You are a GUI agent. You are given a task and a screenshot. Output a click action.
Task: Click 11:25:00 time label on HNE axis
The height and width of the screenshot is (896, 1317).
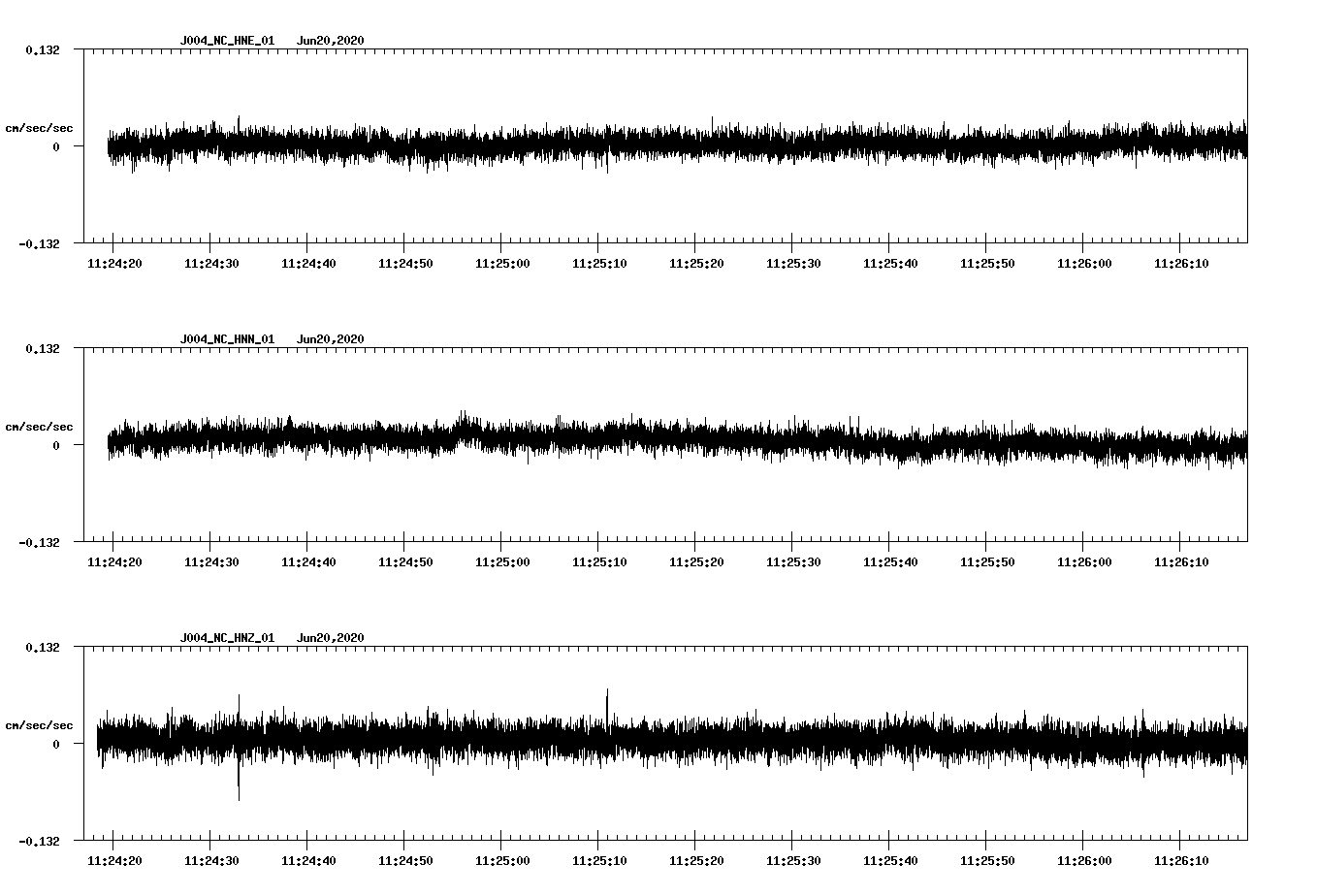point(502,264)
